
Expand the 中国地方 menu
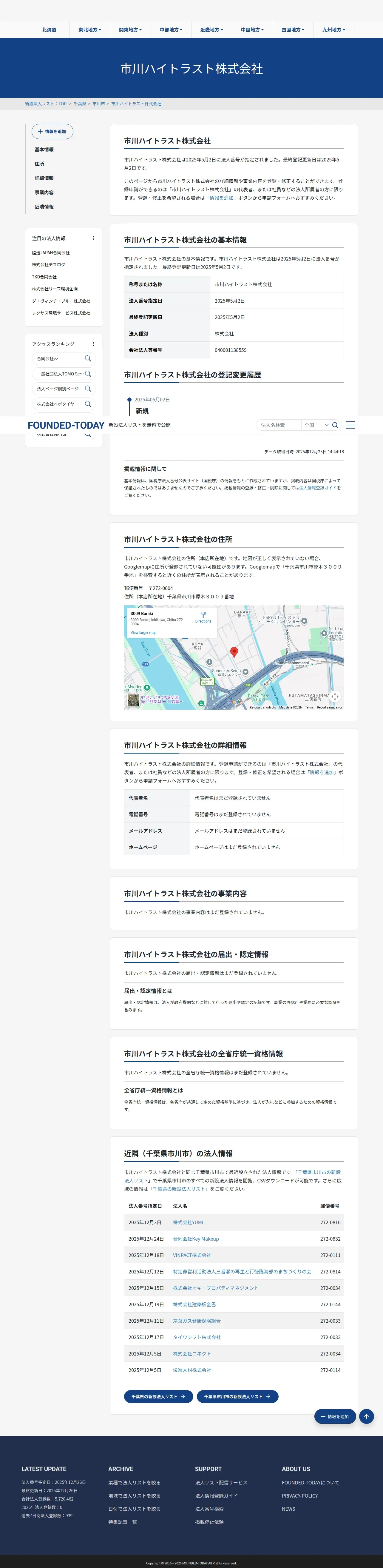pyautogui.click(x=252, y=30)
